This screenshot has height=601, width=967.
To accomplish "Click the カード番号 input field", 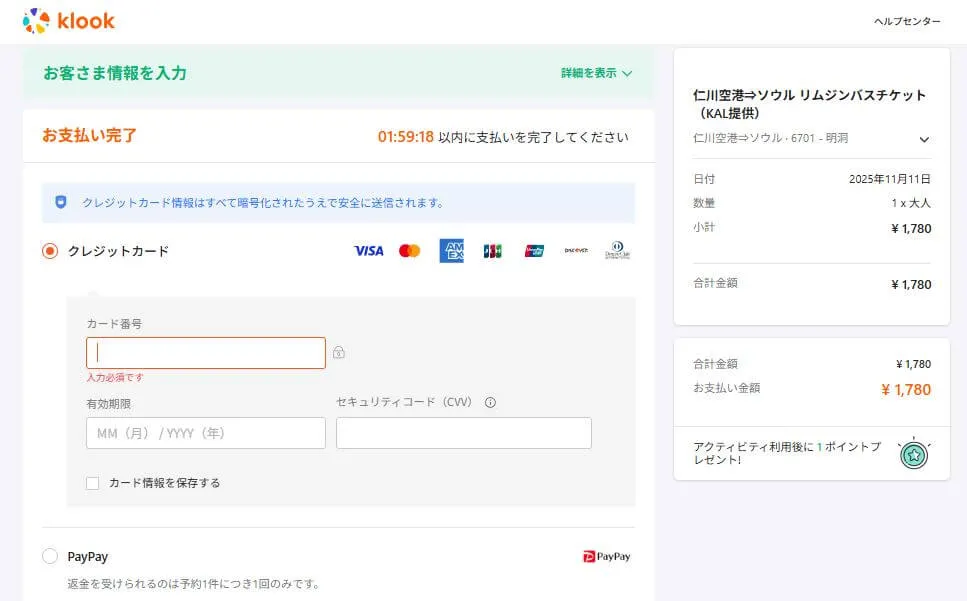I will point(205,353).
